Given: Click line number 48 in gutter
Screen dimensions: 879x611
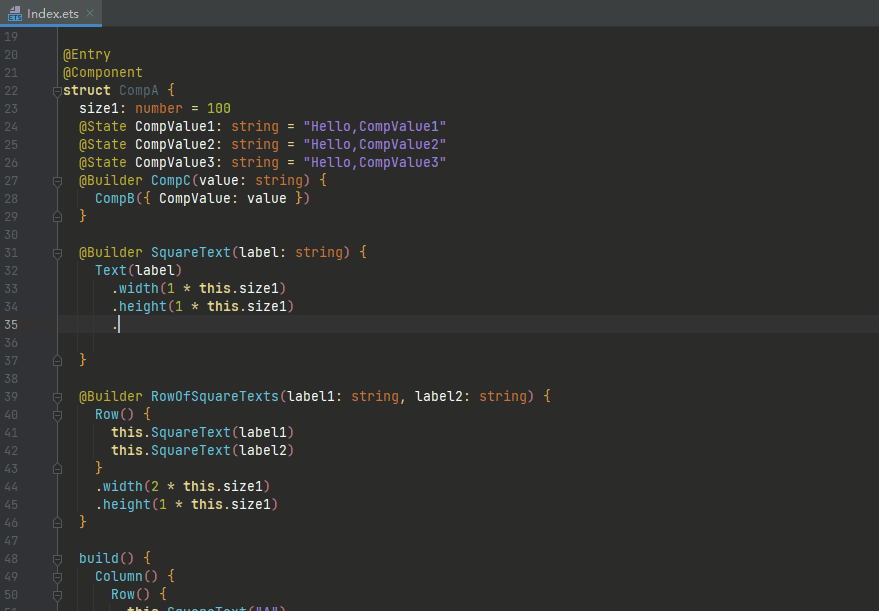Looking at the screenshot, I should pos(11,559).
